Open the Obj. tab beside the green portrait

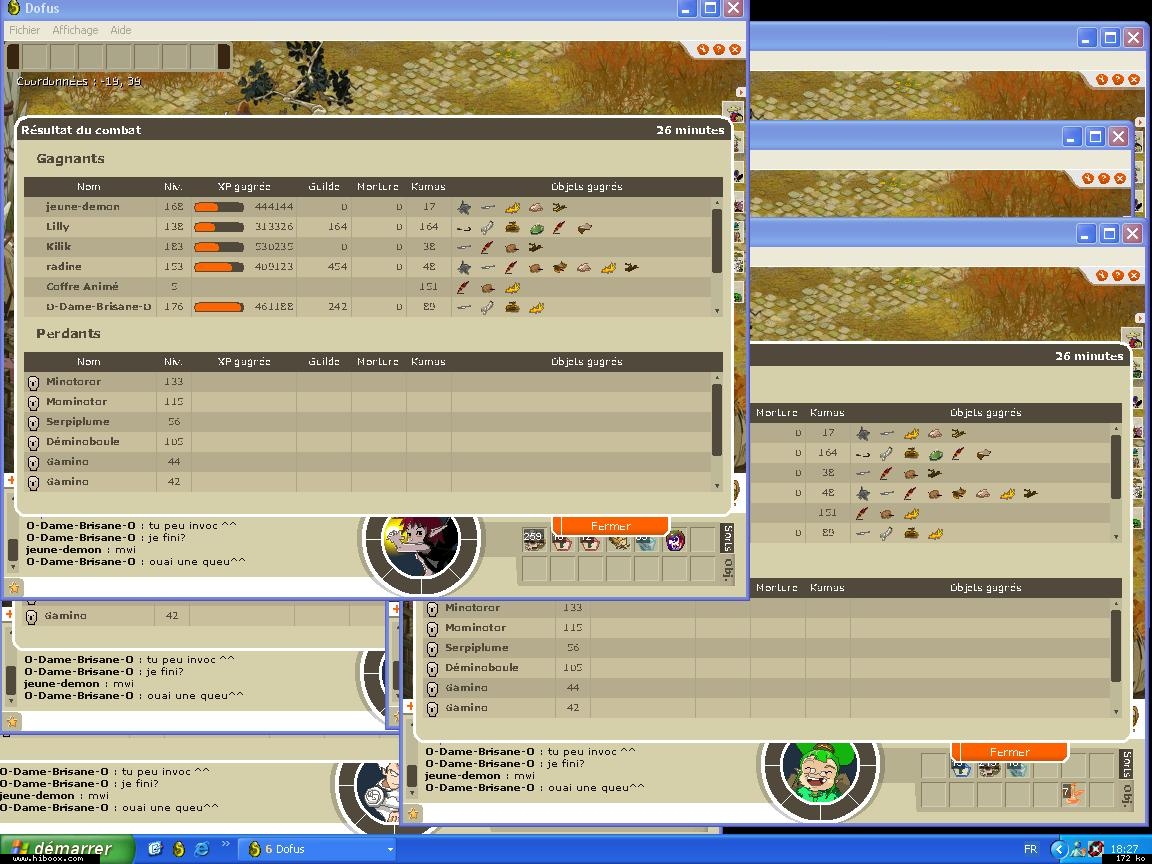point(1126,795)
